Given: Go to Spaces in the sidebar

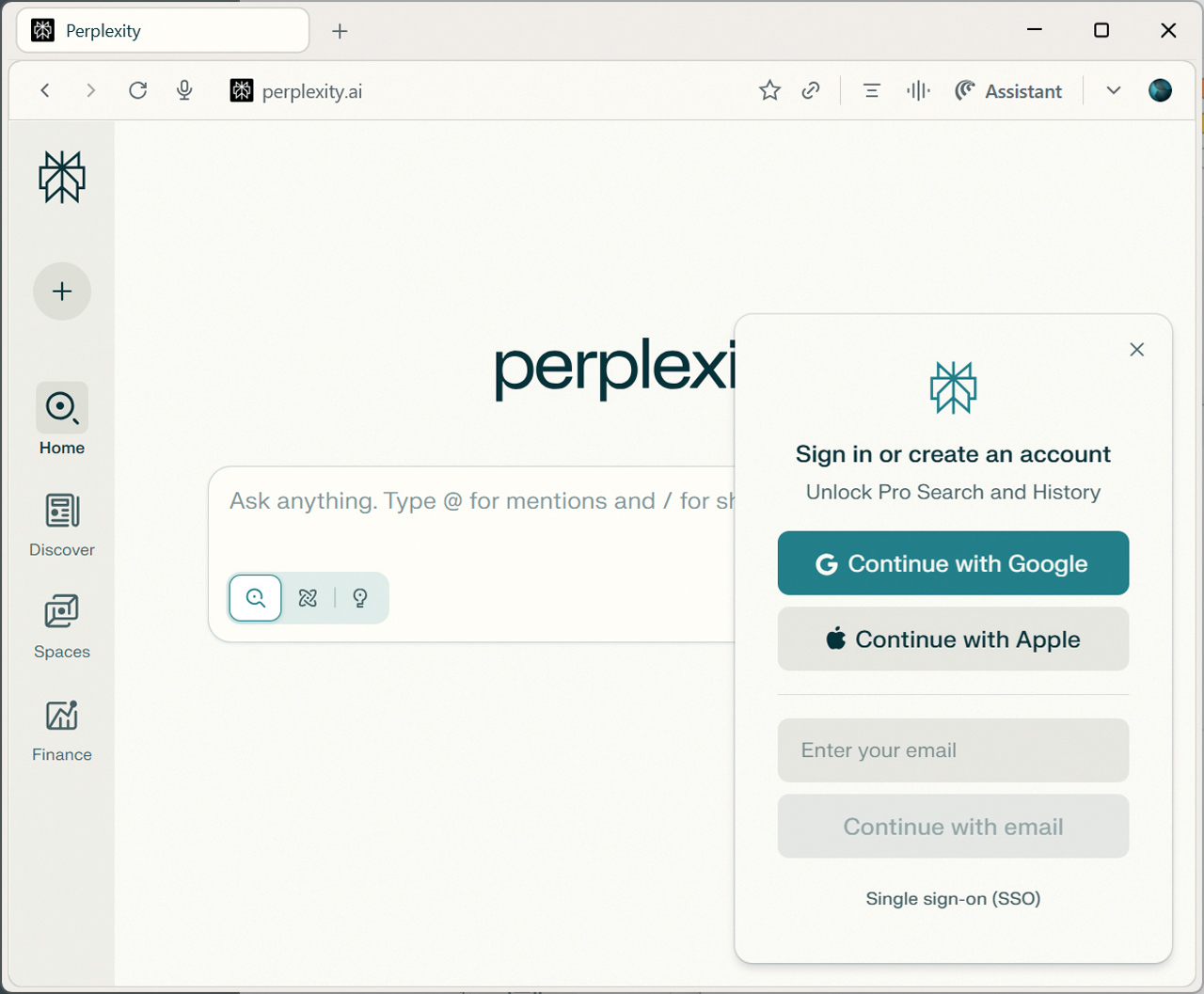Looking at the screenshot, I should [x=62, y=626].
